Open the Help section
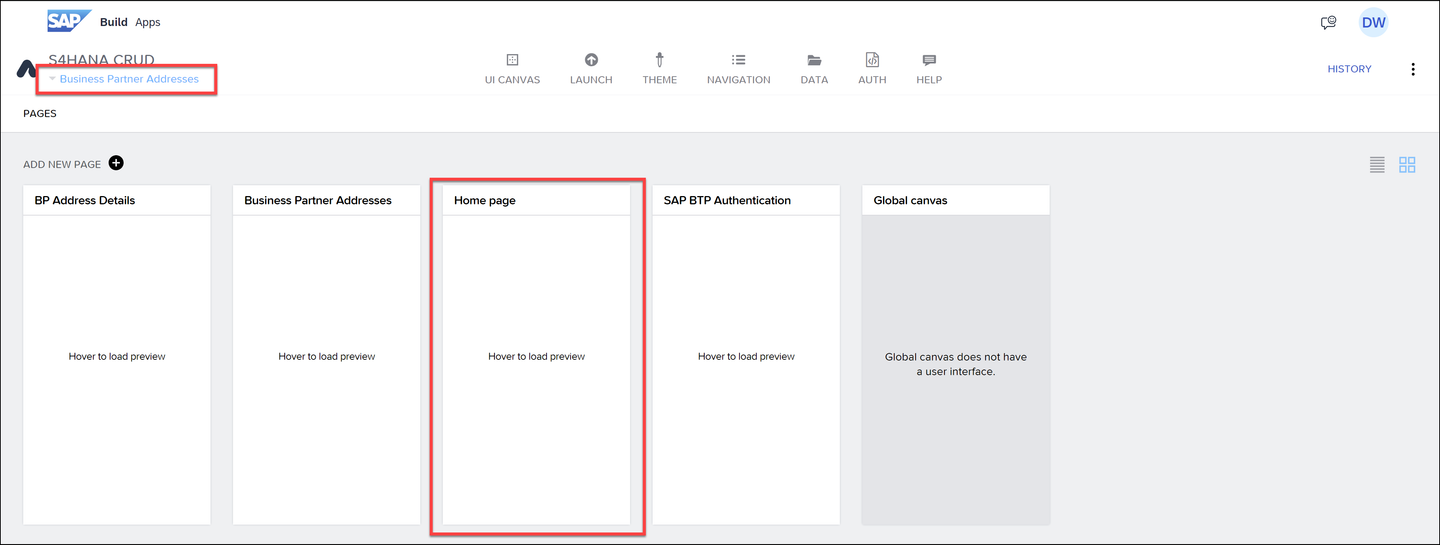1440x545 pixels. pos(929,69)
